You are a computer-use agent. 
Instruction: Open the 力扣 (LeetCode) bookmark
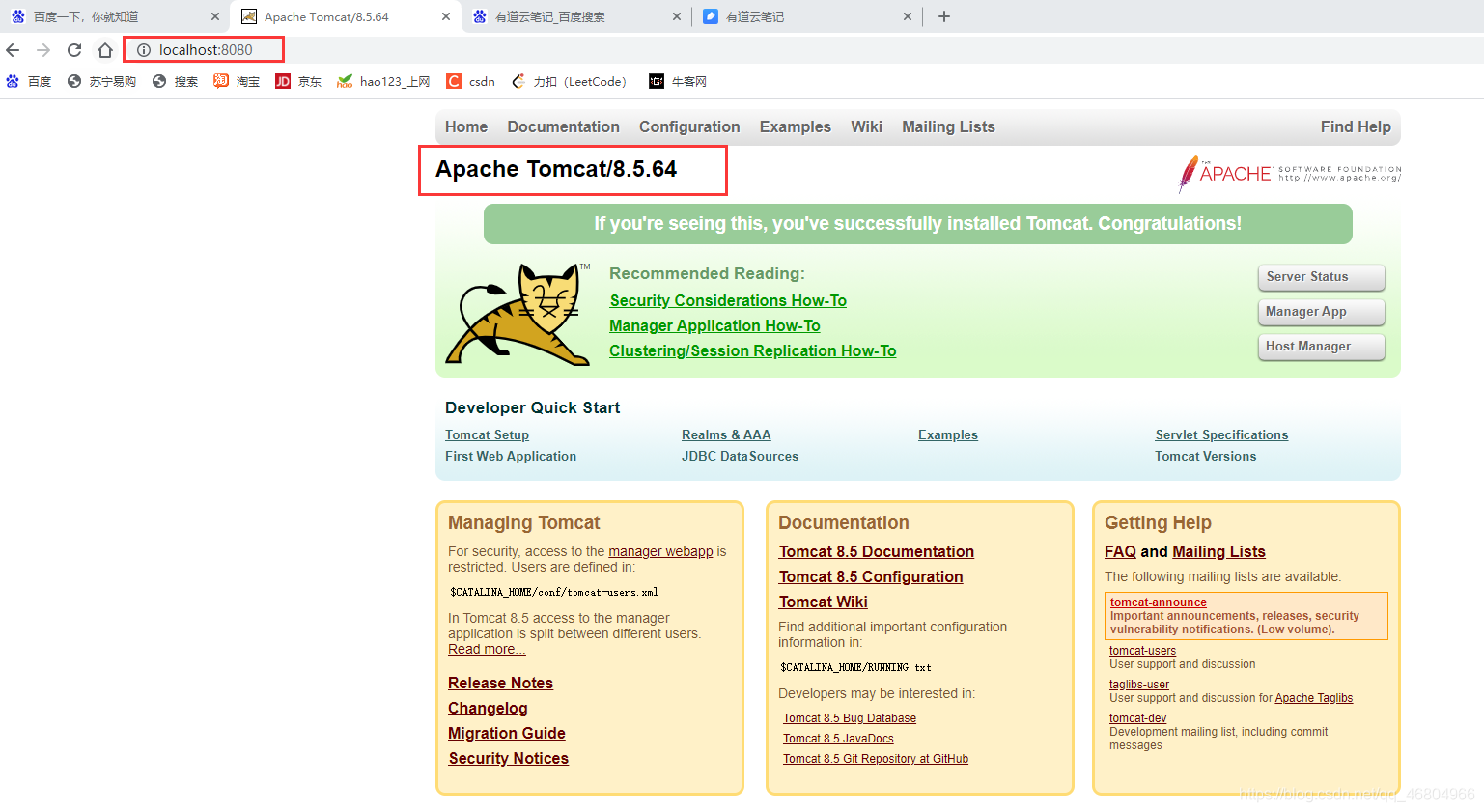569,82
